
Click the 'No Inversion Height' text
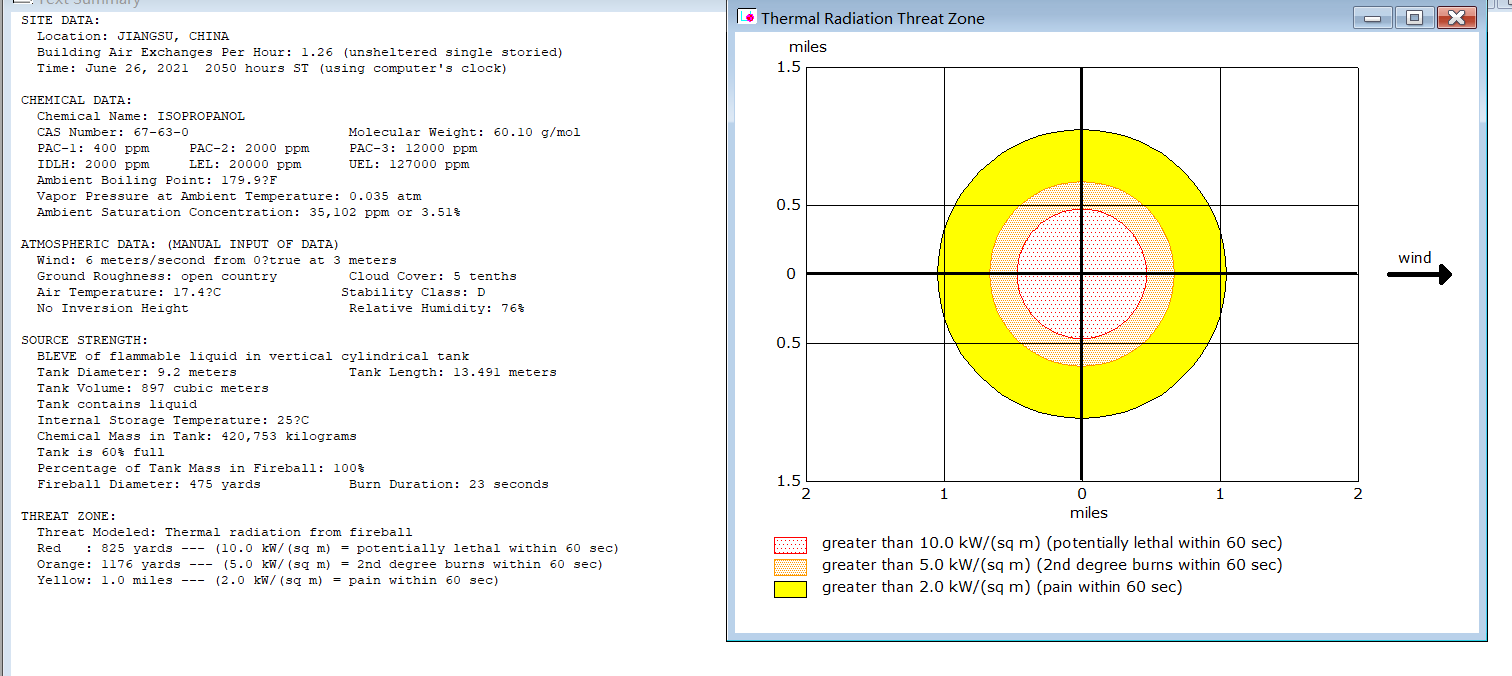(113, 308)
